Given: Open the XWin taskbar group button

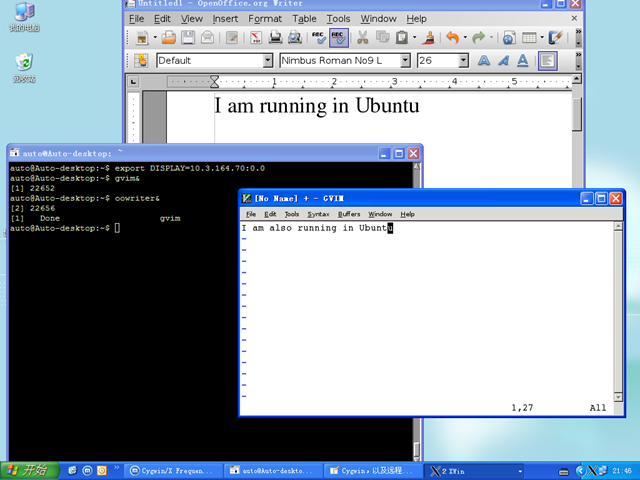Looking at the screenshot, I should coord(475,471).
